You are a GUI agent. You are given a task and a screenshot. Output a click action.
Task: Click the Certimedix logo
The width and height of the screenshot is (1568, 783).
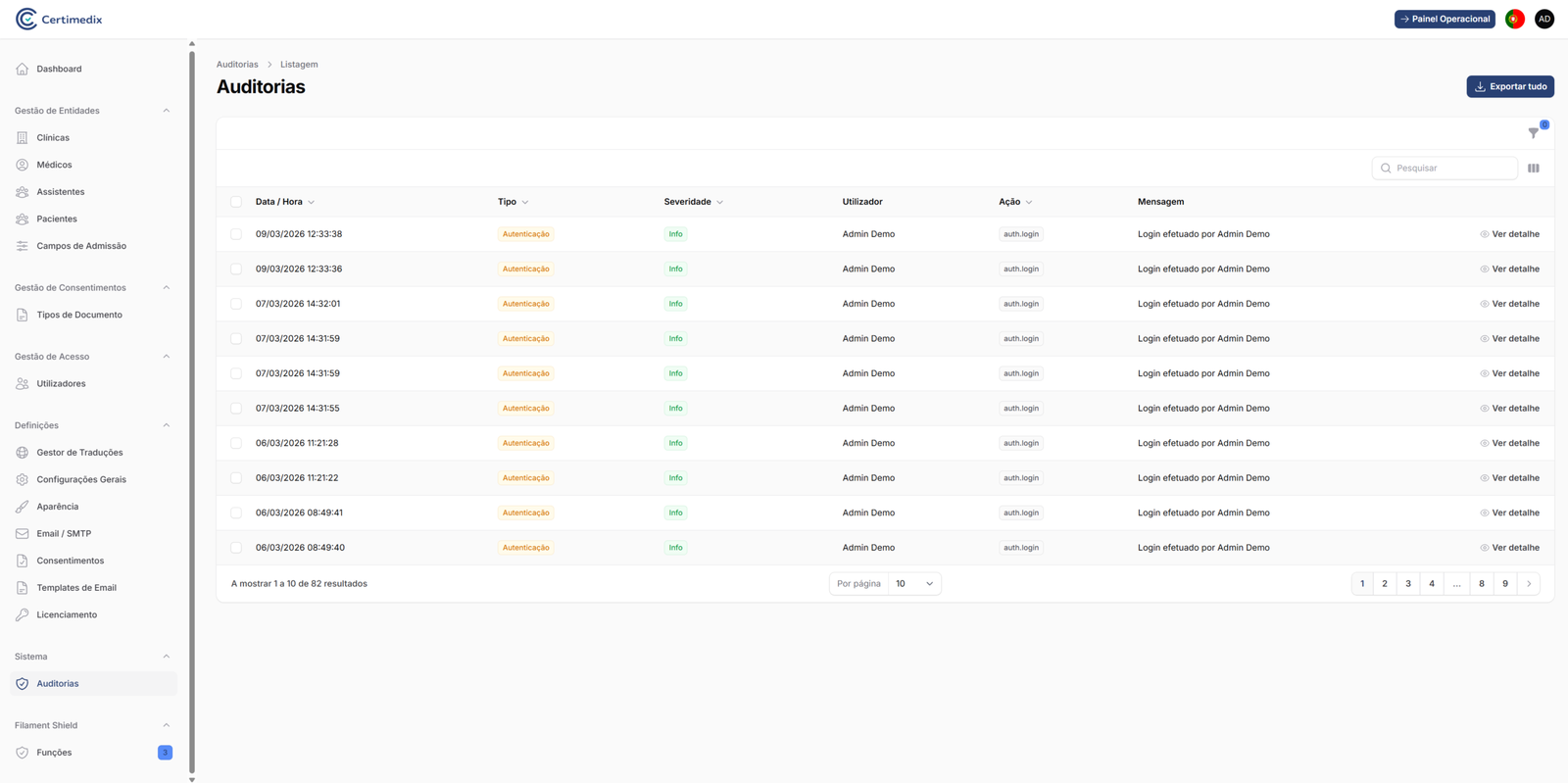(59, 20)
